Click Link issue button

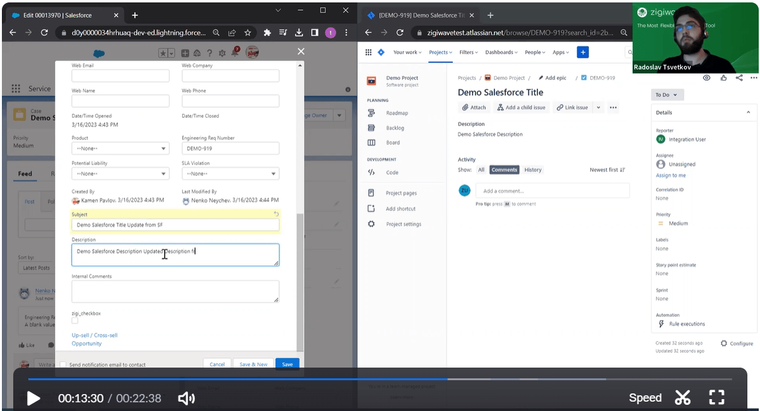(572, 108)
